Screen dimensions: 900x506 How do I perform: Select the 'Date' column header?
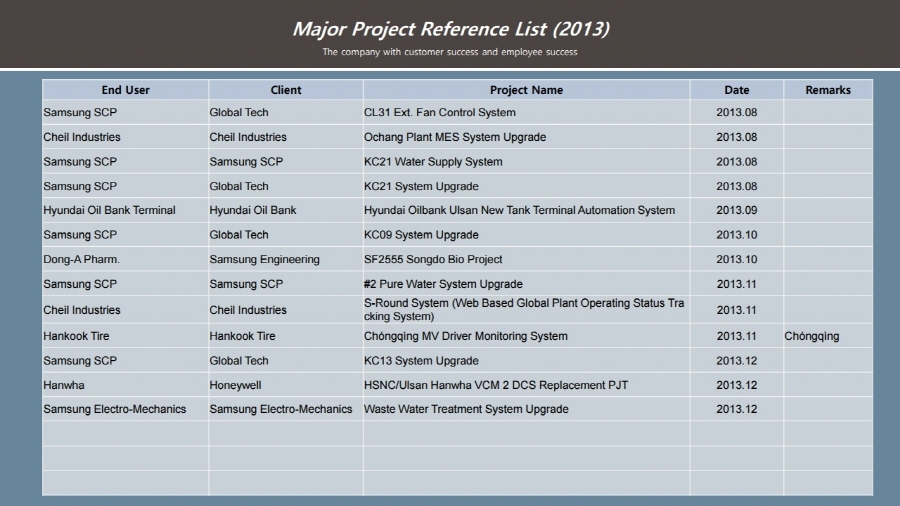736,90
